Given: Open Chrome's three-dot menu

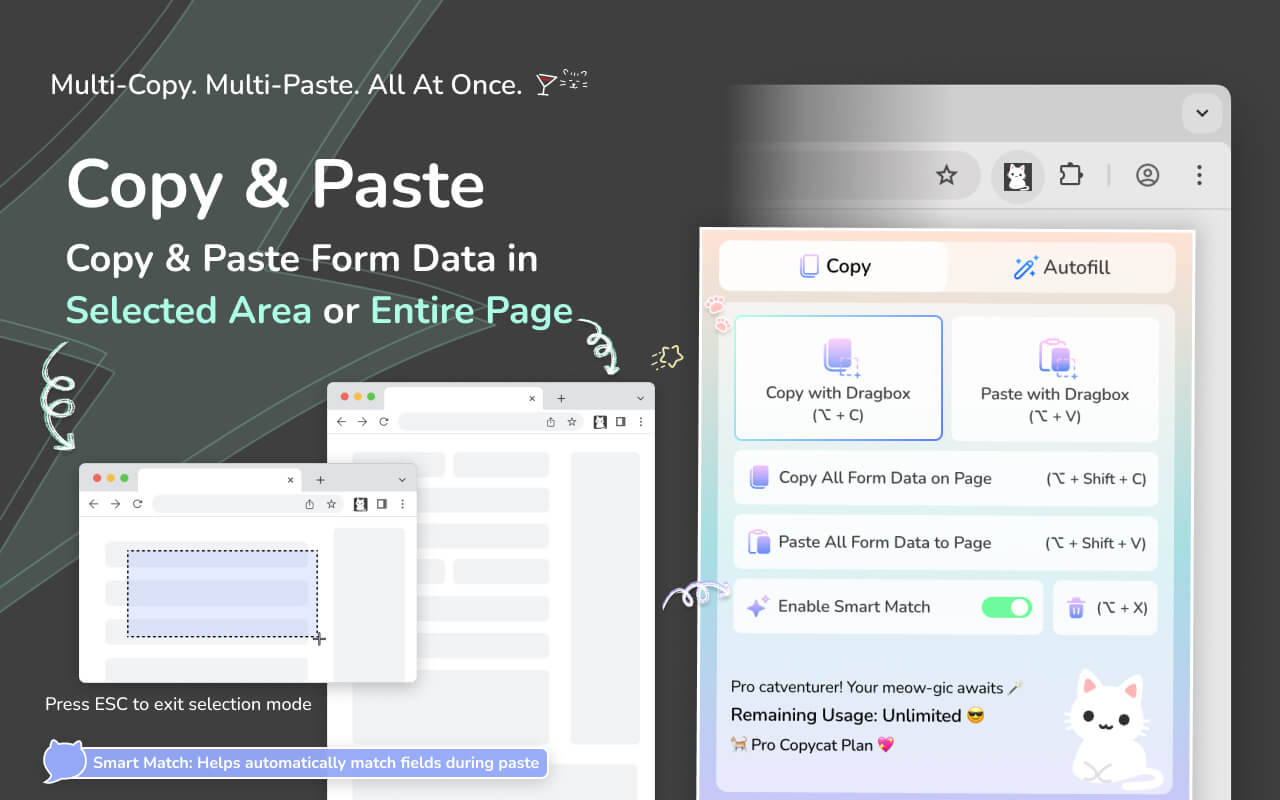Looking at the screenshot, I should click(1199, 175).
